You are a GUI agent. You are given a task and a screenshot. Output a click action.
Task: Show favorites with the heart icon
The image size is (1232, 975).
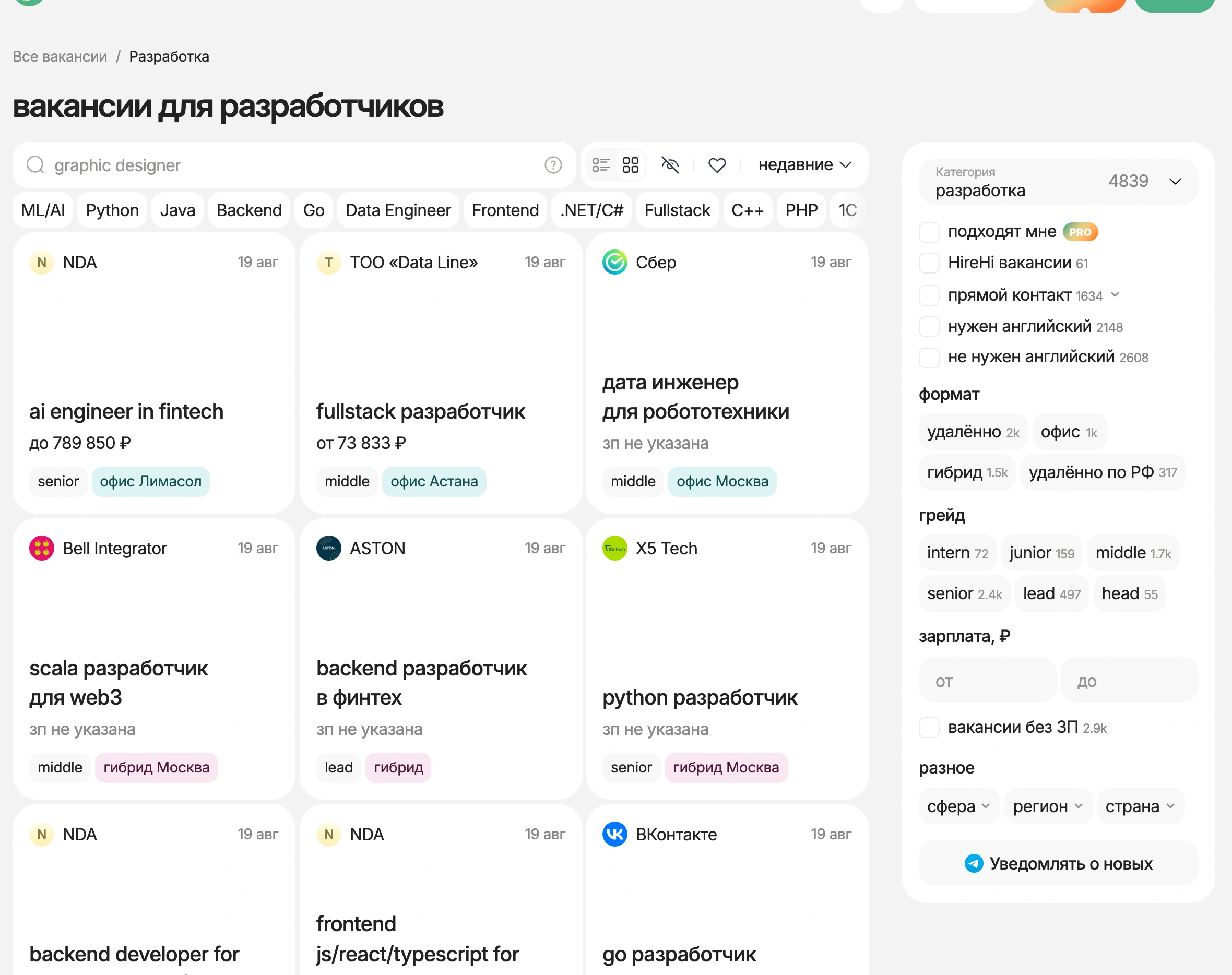pyautogui.click(x=716, y=165)
